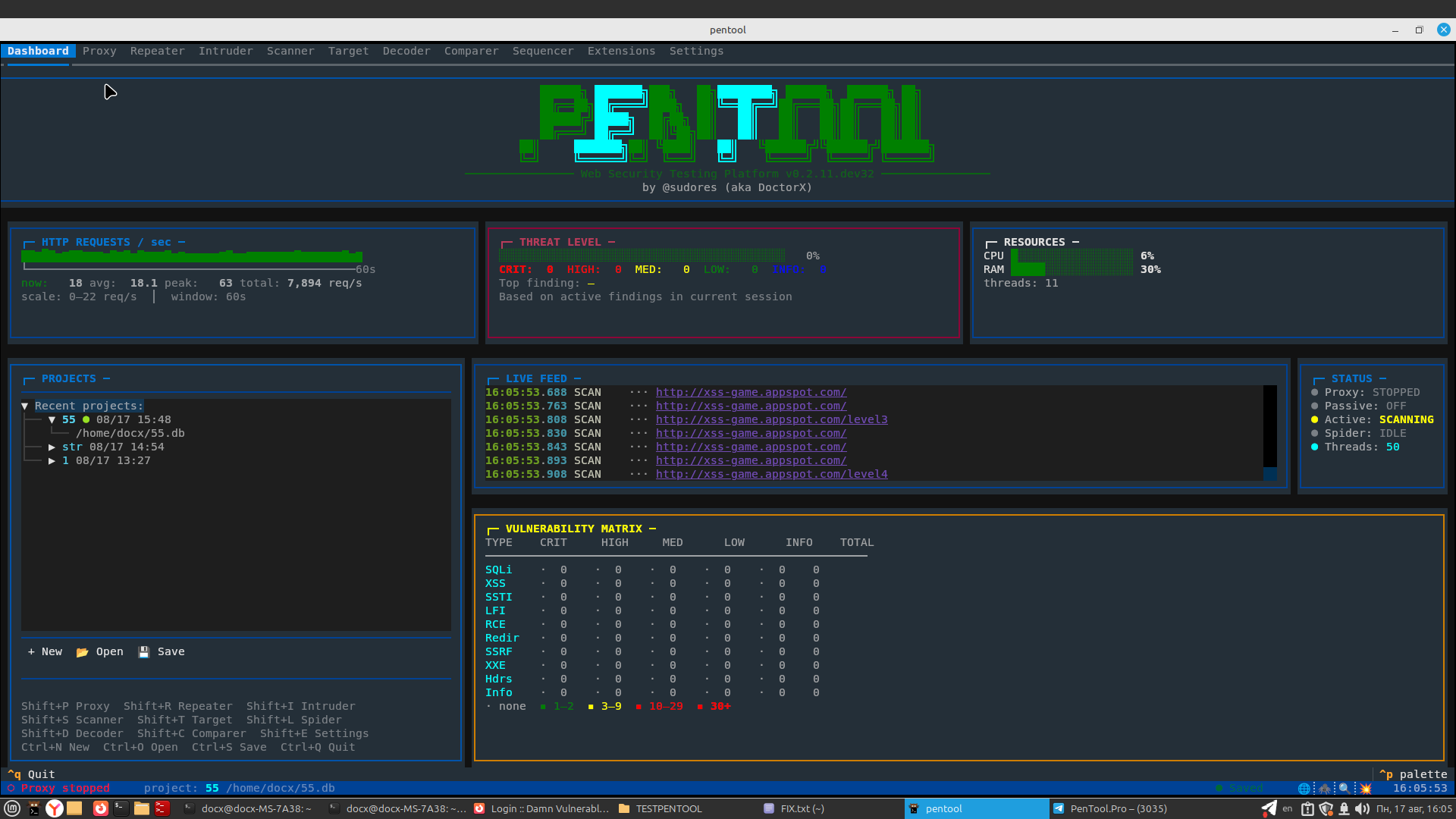Image resolution: width=1456 pixels, height=819 pixels.
Task: Expand project 1 dated 08/17 13:27
Action: (52, 460)
